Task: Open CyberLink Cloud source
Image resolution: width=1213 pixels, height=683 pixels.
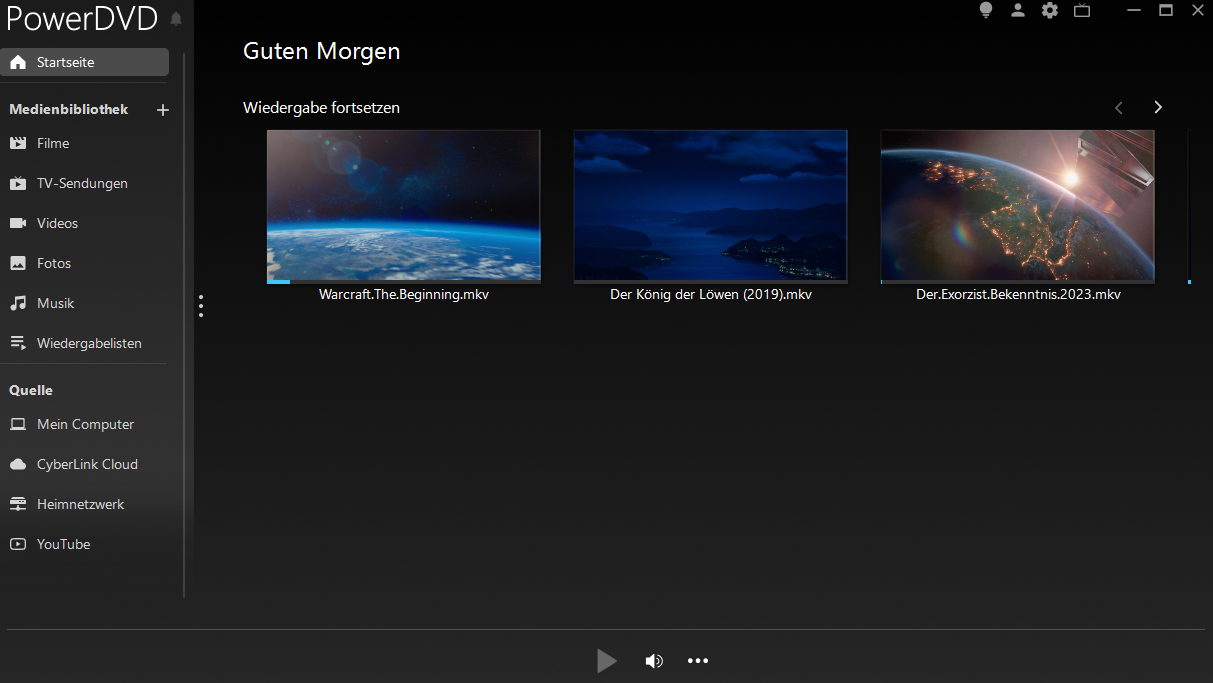Action: tap(85, 464)
